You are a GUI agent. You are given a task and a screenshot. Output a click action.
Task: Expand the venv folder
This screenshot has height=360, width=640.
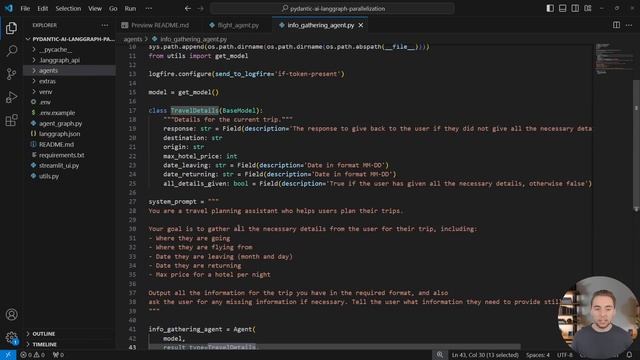coord(69,92)
